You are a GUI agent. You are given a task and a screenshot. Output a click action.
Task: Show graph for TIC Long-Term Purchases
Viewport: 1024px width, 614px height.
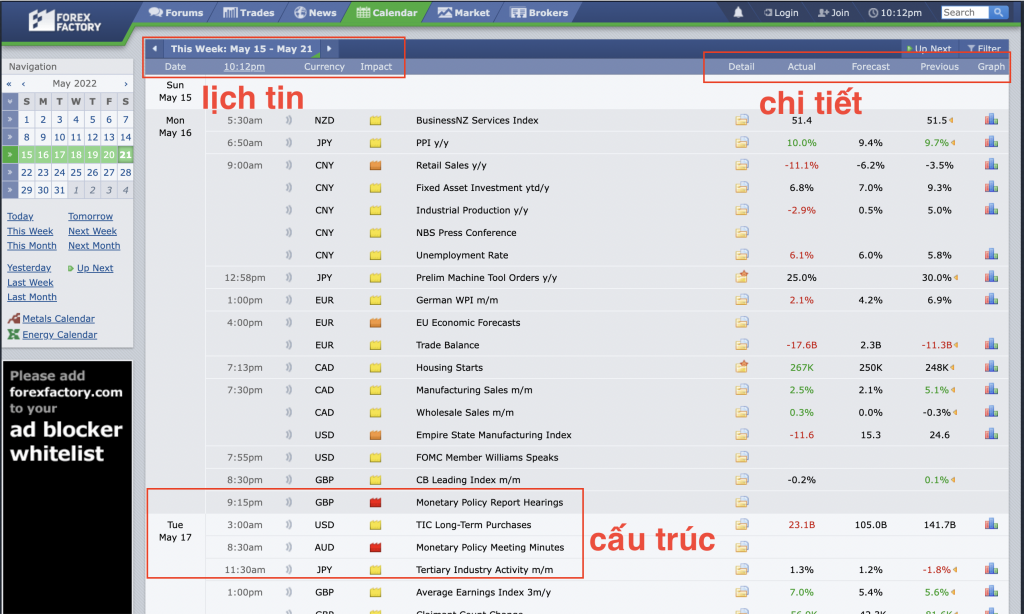pos(991,524)
